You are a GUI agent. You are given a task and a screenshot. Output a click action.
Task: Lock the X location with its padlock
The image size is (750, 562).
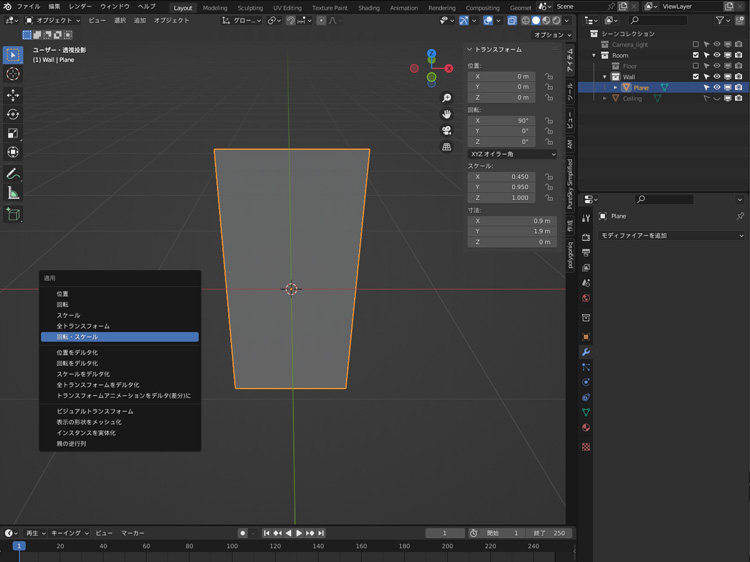(x=549, y=76)
